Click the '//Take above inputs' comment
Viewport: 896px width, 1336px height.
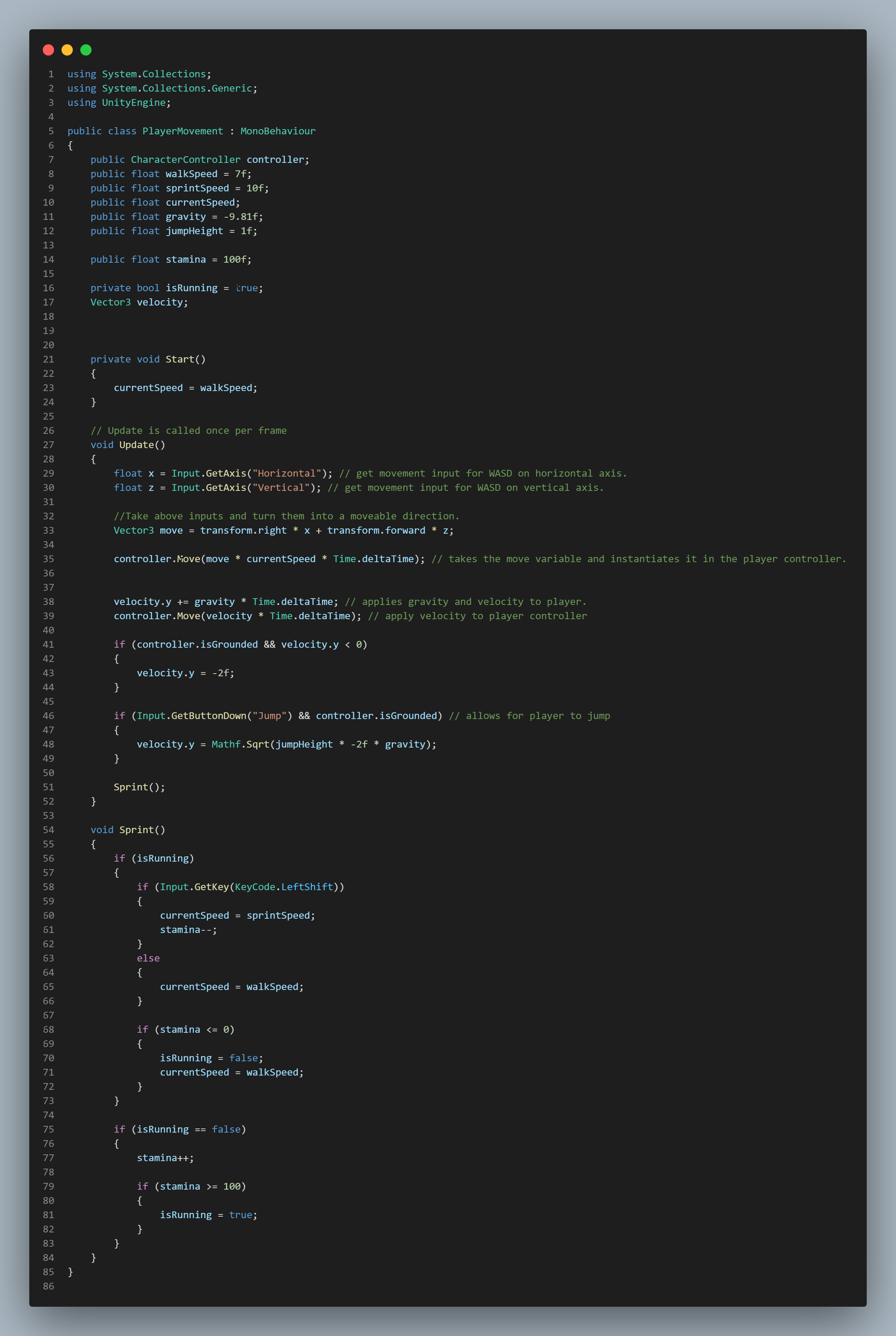coord(286,516)
